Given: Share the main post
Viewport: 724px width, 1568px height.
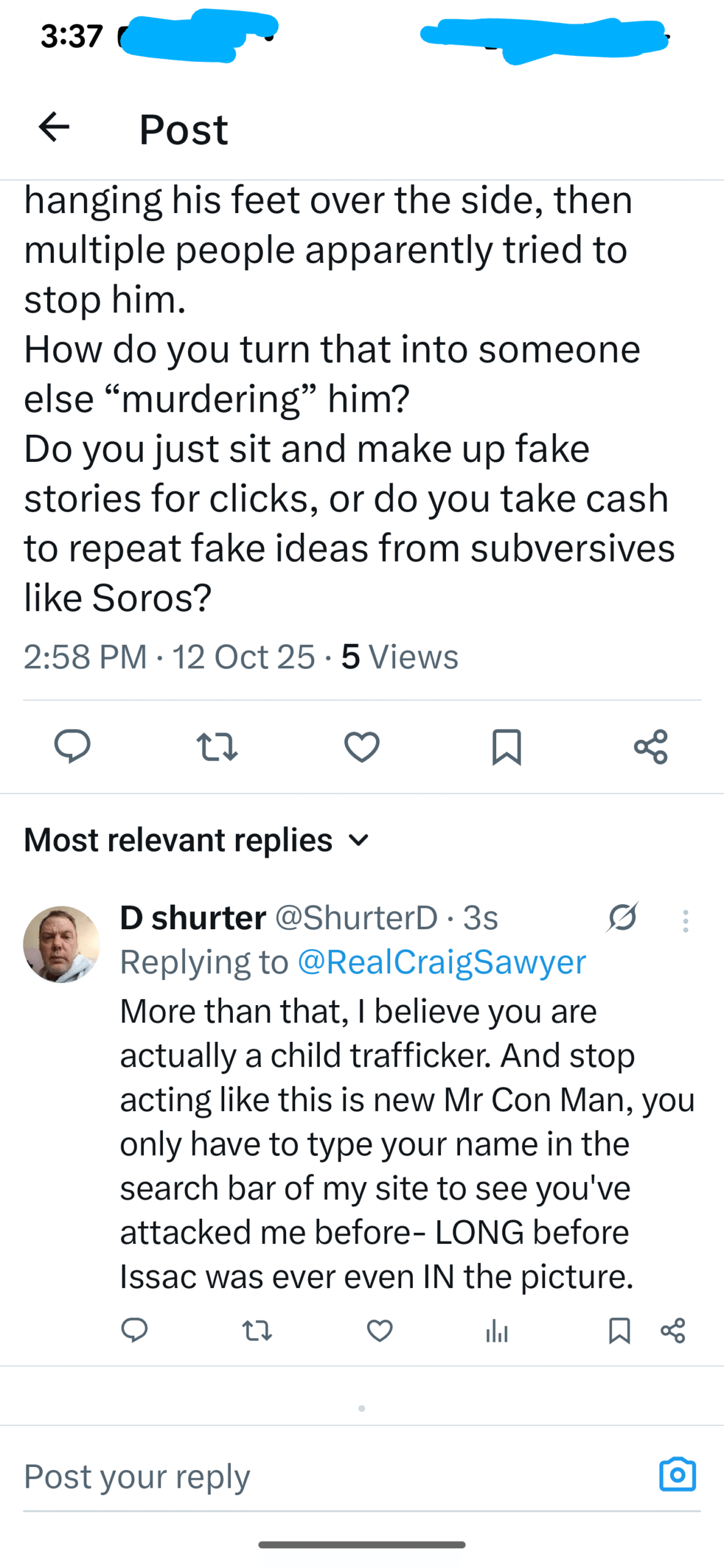Looking at the screenshot, I should [651, 747].
